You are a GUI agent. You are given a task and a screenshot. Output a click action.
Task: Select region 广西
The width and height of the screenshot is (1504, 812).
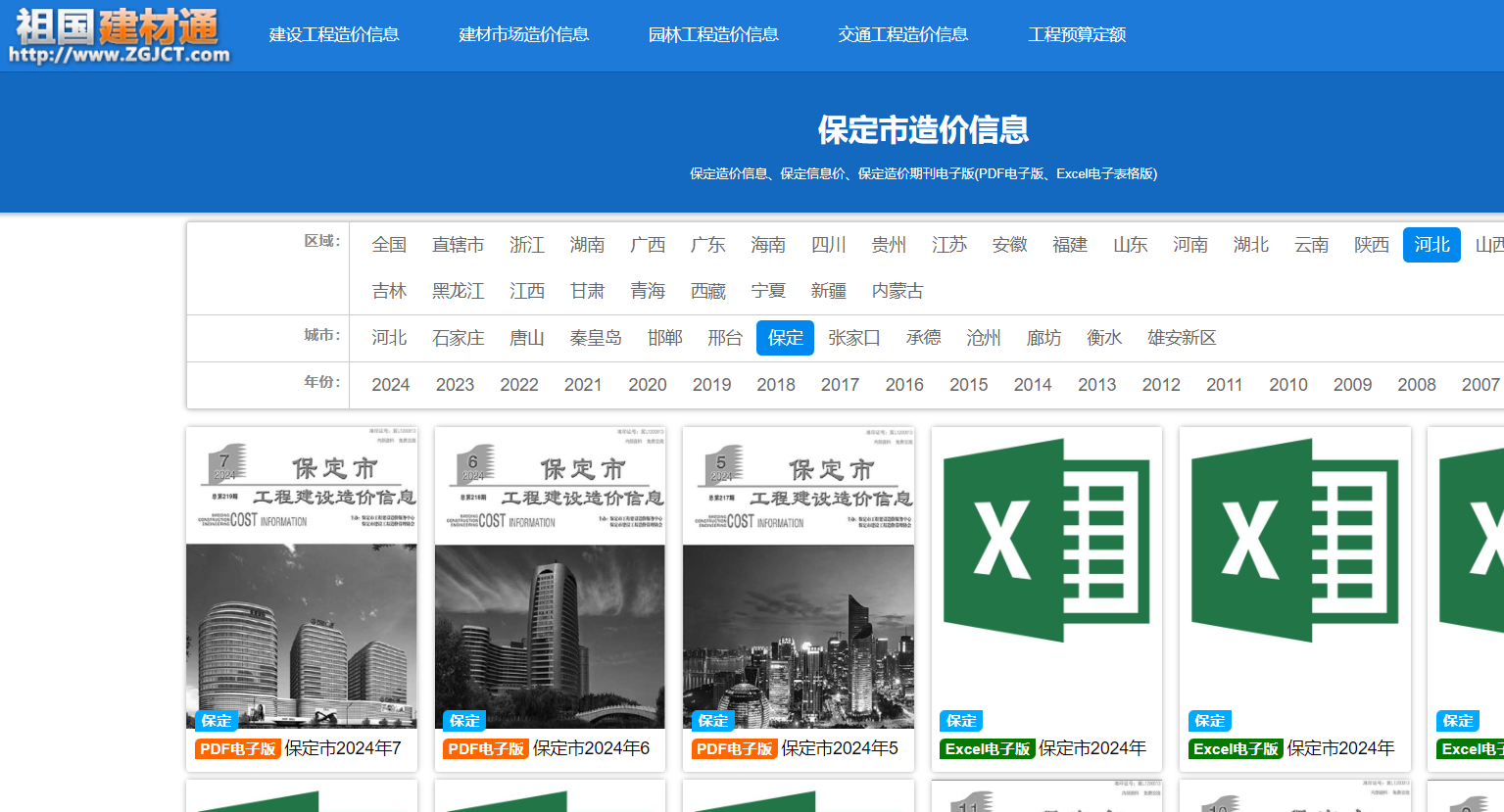click(x=648, y=245)
